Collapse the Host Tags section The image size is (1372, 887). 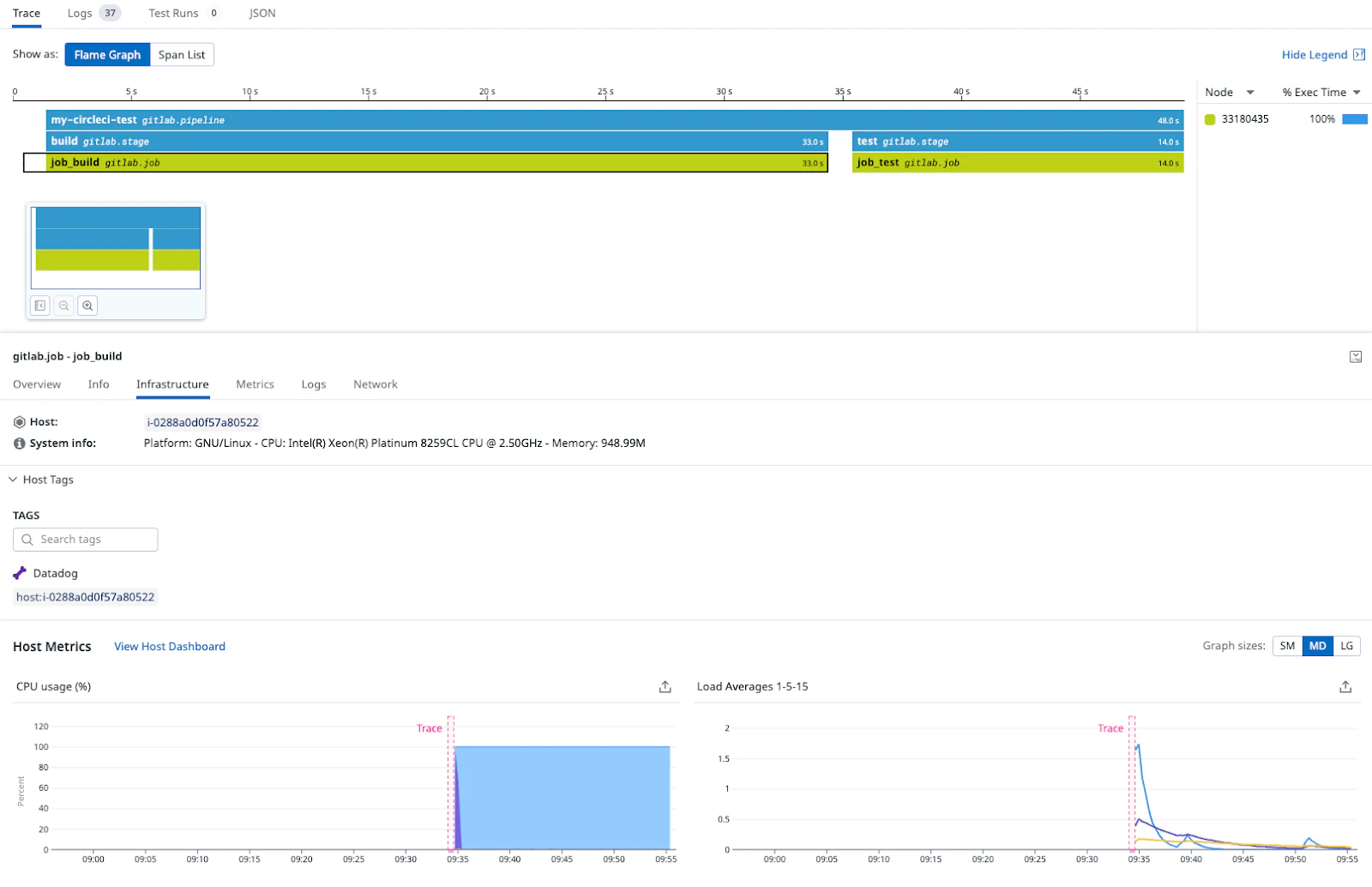[x=13, y=480]
